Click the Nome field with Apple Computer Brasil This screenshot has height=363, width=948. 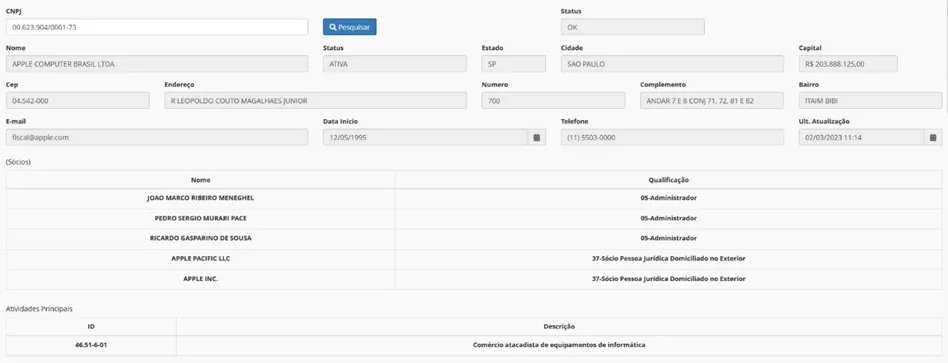coord(157,64)
